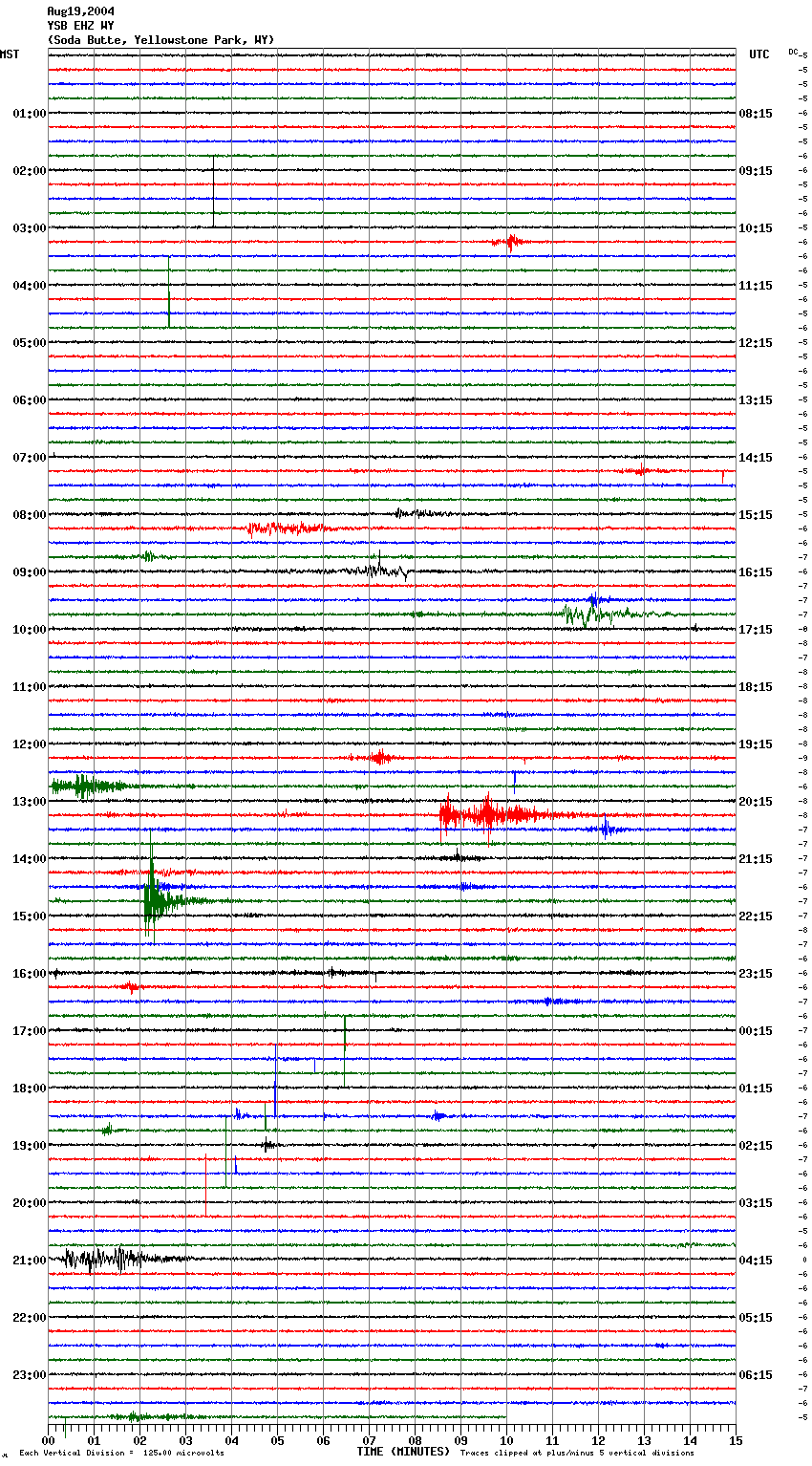812x1466 pixels.
Task: Click the 10:15 UTC time label
Action: [756, 228]
